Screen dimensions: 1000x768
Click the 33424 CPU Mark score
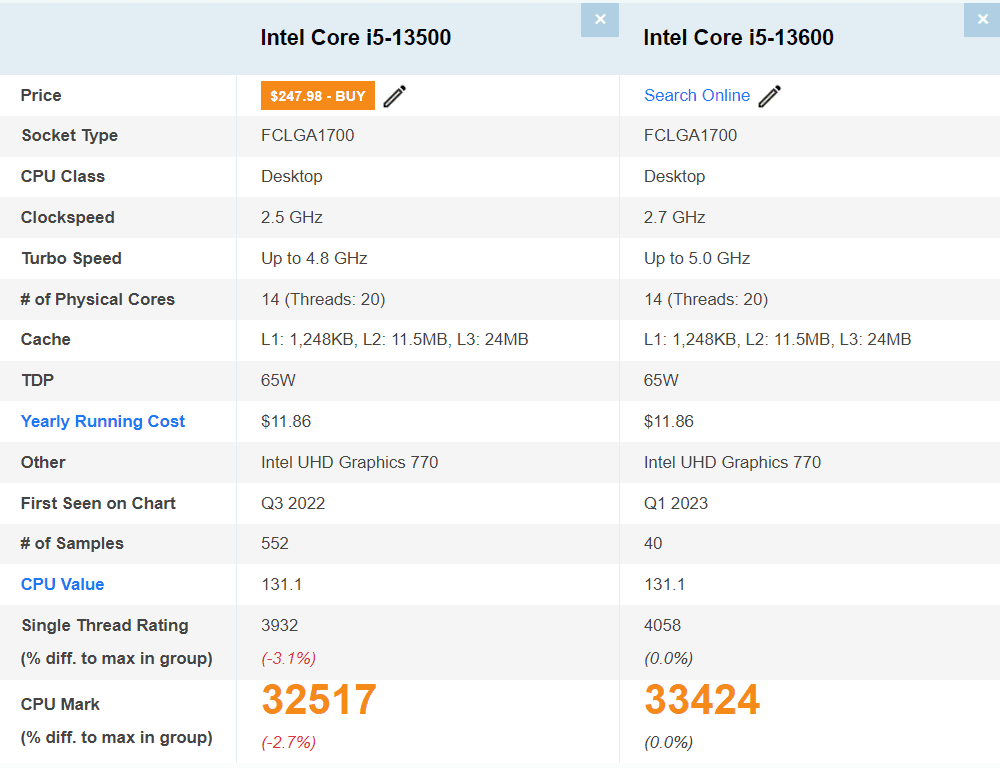tap(702, 700)
